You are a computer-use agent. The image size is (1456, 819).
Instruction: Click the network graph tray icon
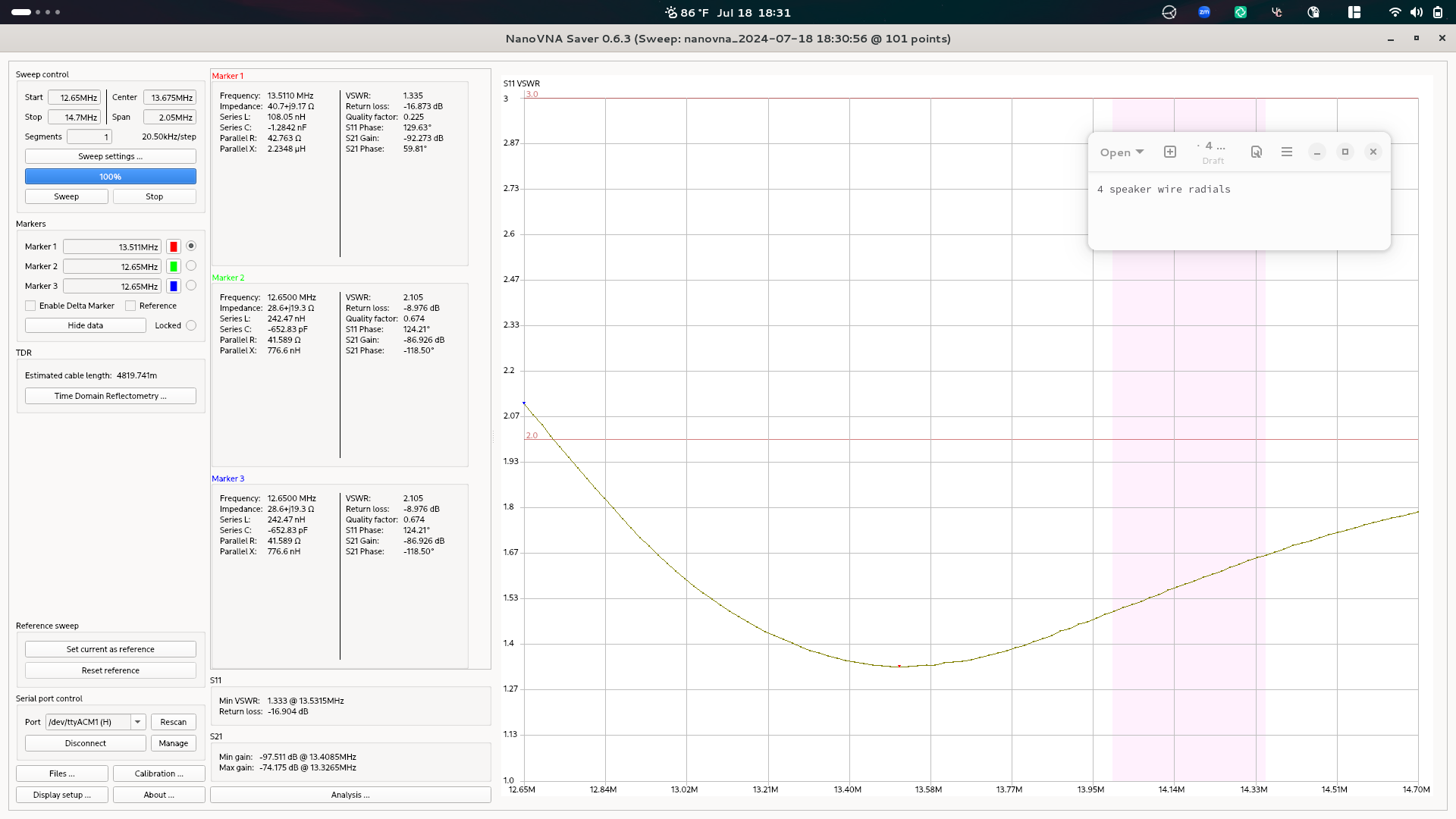pyautogui.click(x=1169, y=12)
